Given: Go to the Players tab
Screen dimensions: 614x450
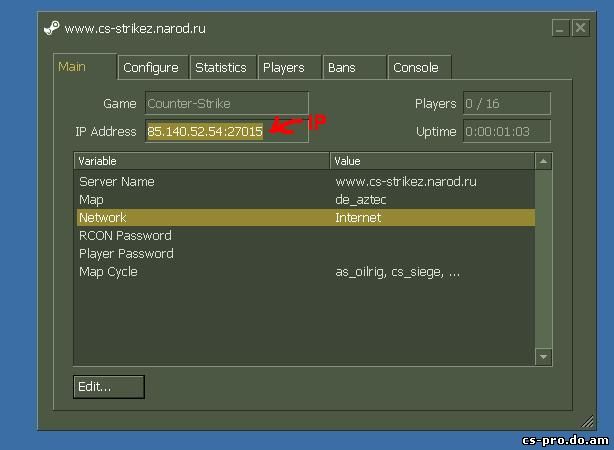Looking at the screenshot, I should point(283,68).
